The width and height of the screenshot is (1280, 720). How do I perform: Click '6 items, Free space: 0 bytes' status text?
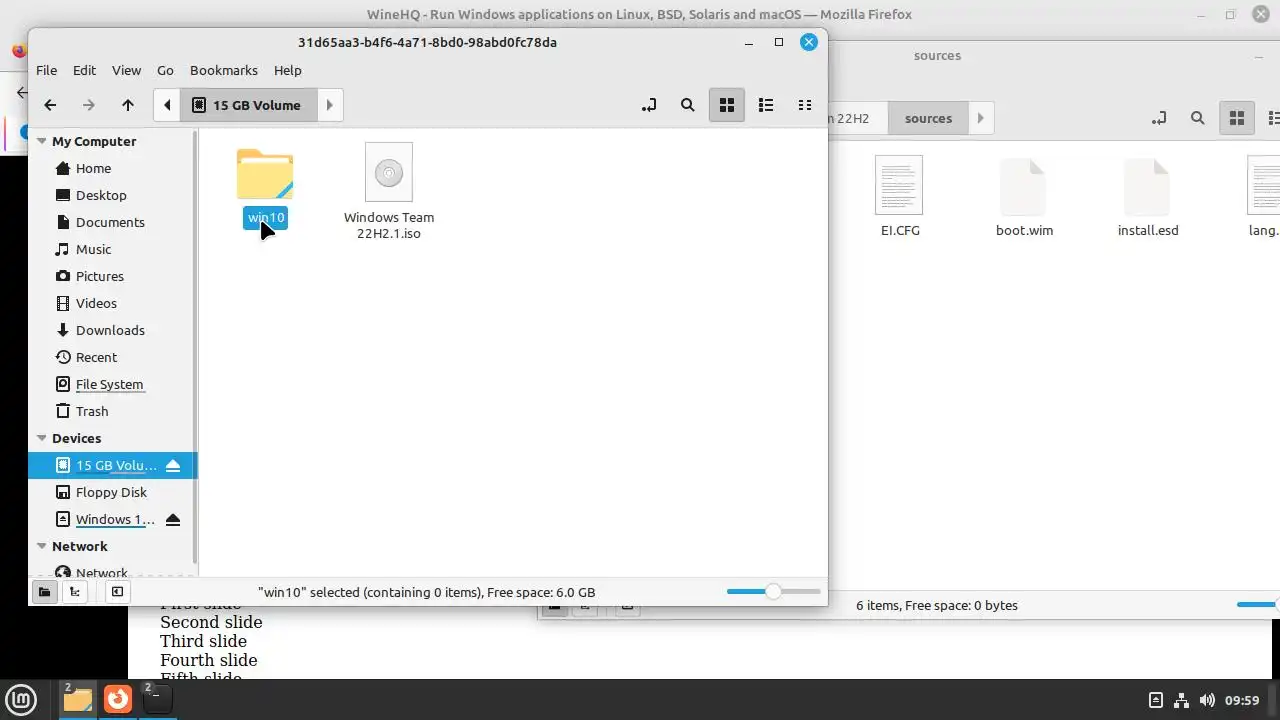[x=936, y=605]
